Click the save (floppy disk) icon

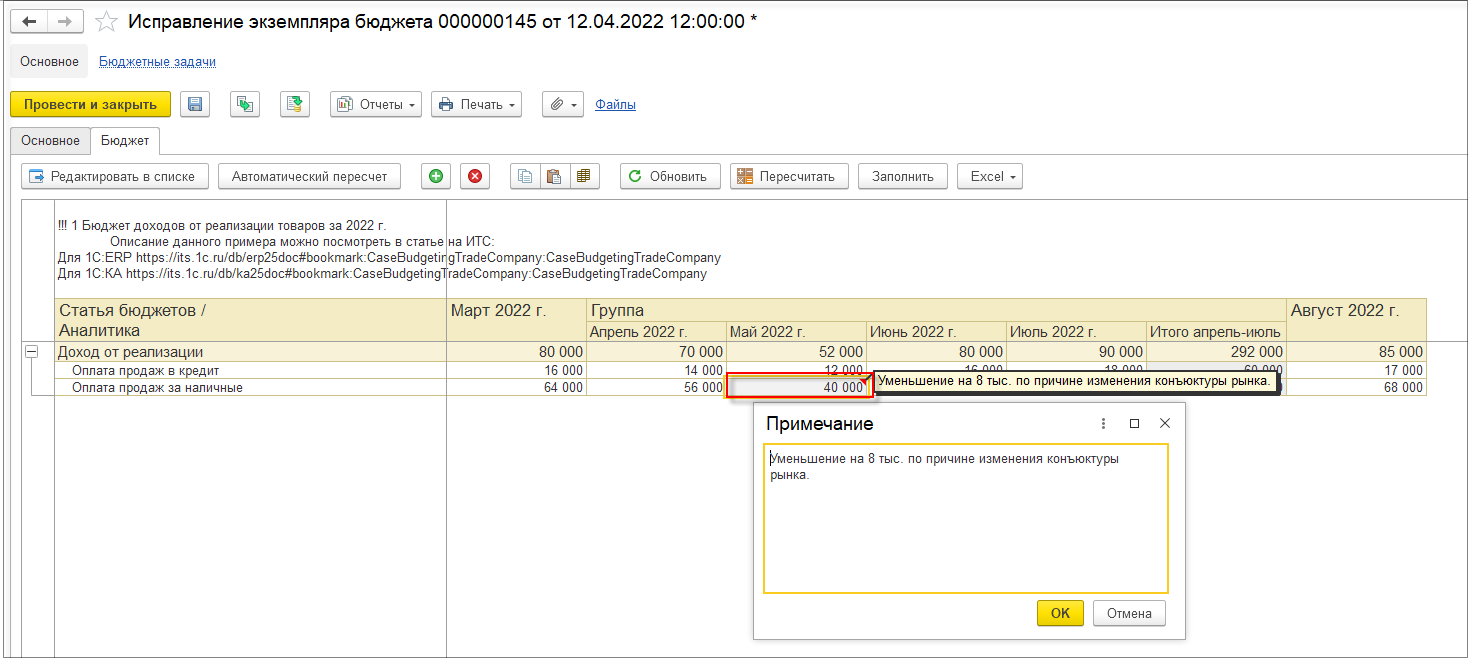coord(195,104)
